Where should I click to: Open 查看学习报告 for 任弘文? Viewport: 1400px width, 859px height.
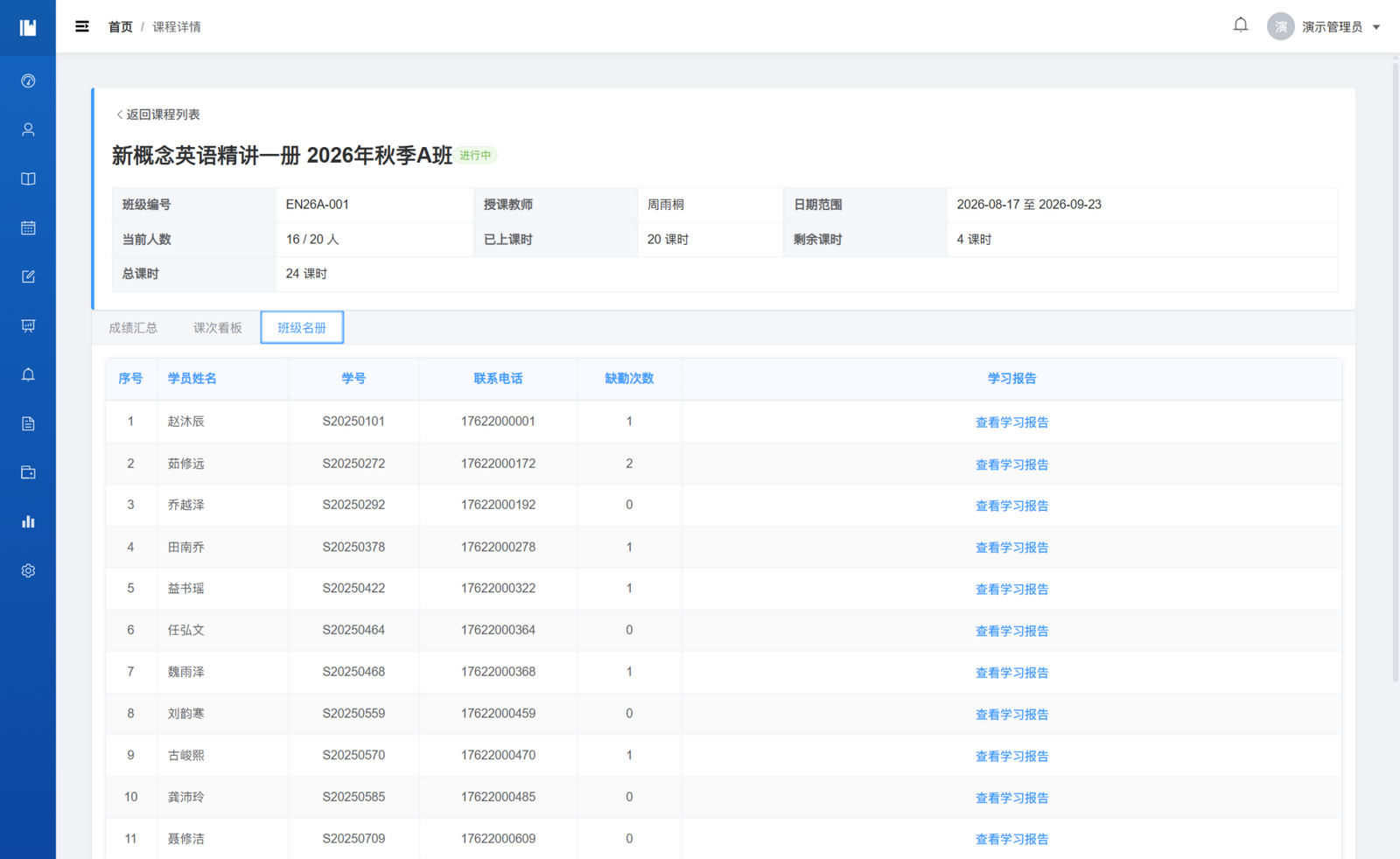pos(1011,631)
